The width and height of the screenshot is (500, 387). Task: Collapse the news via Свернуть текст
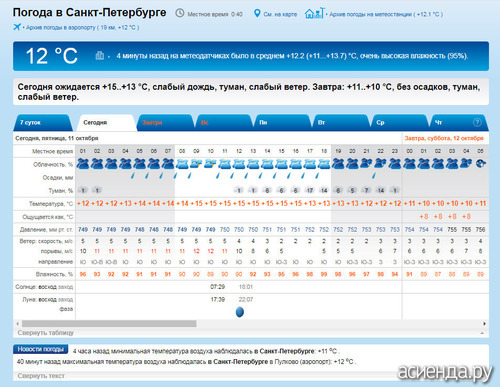[41, 376]
